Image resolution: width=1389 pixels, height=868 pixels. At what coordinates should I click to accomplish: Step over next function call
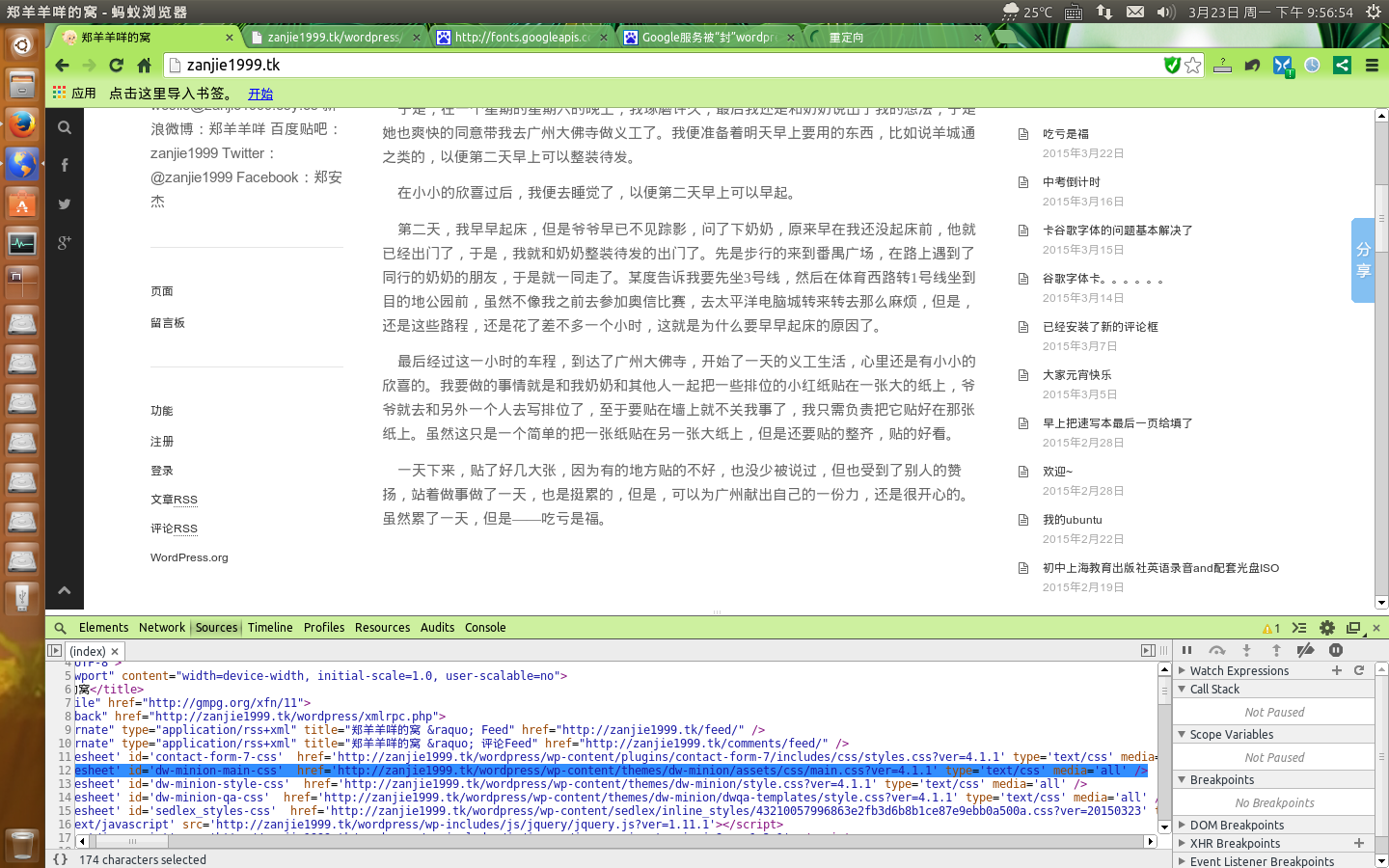click(x=1217, y=651)
